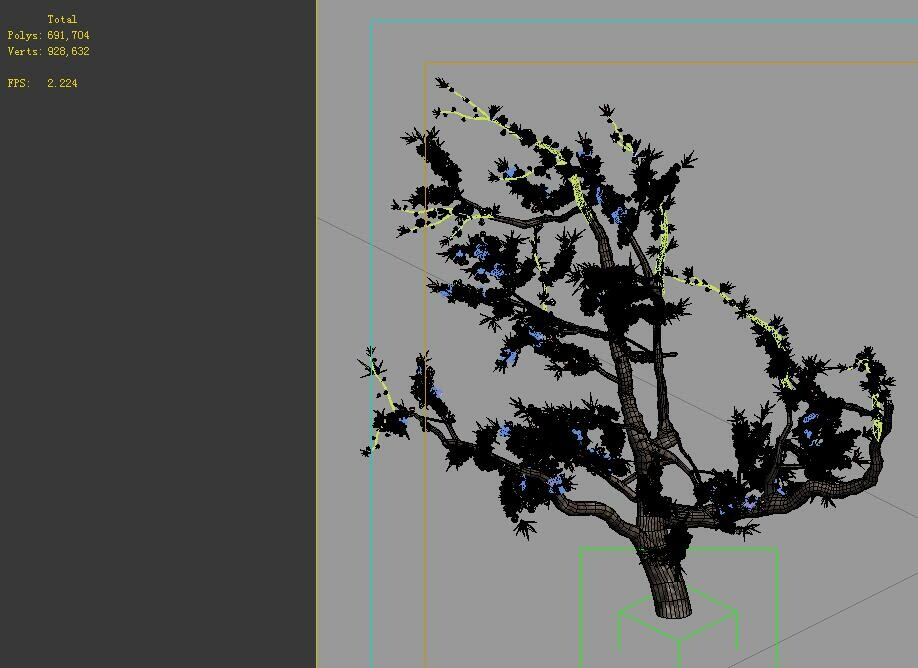Click the Verts: 928,632 statistic
918x668 pixels.
[x=48, y=51]
